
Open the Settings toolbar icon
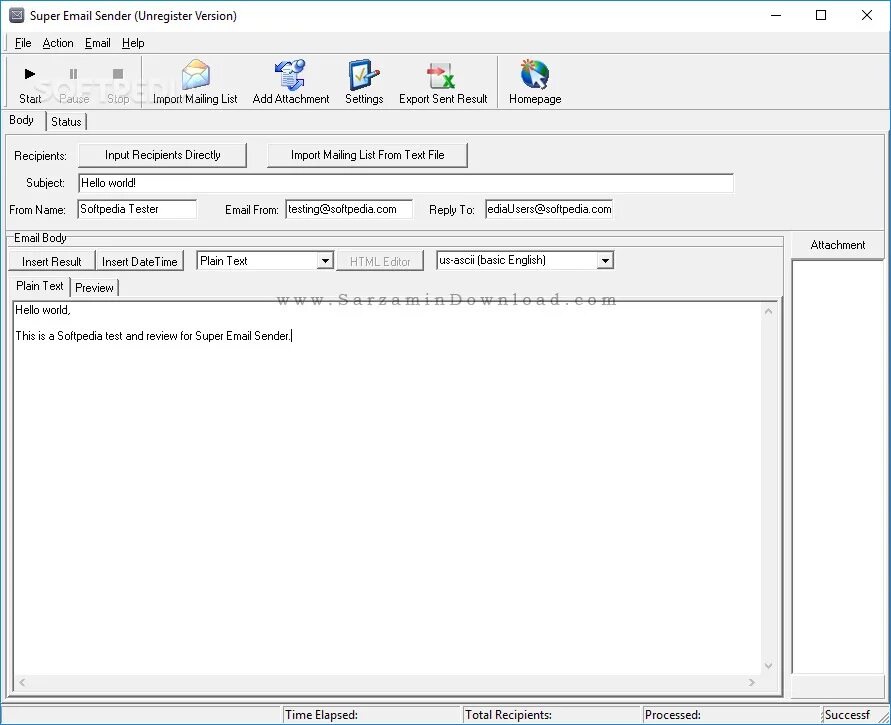[x=364, y=74]
